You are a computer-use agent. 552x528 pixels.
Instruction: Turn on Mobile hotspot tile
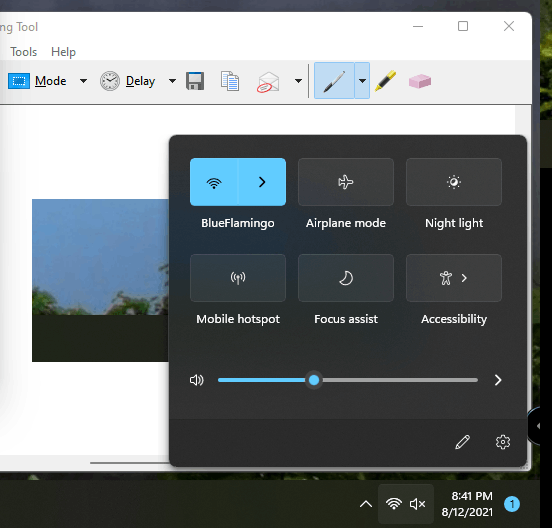[x=238, y=278]
